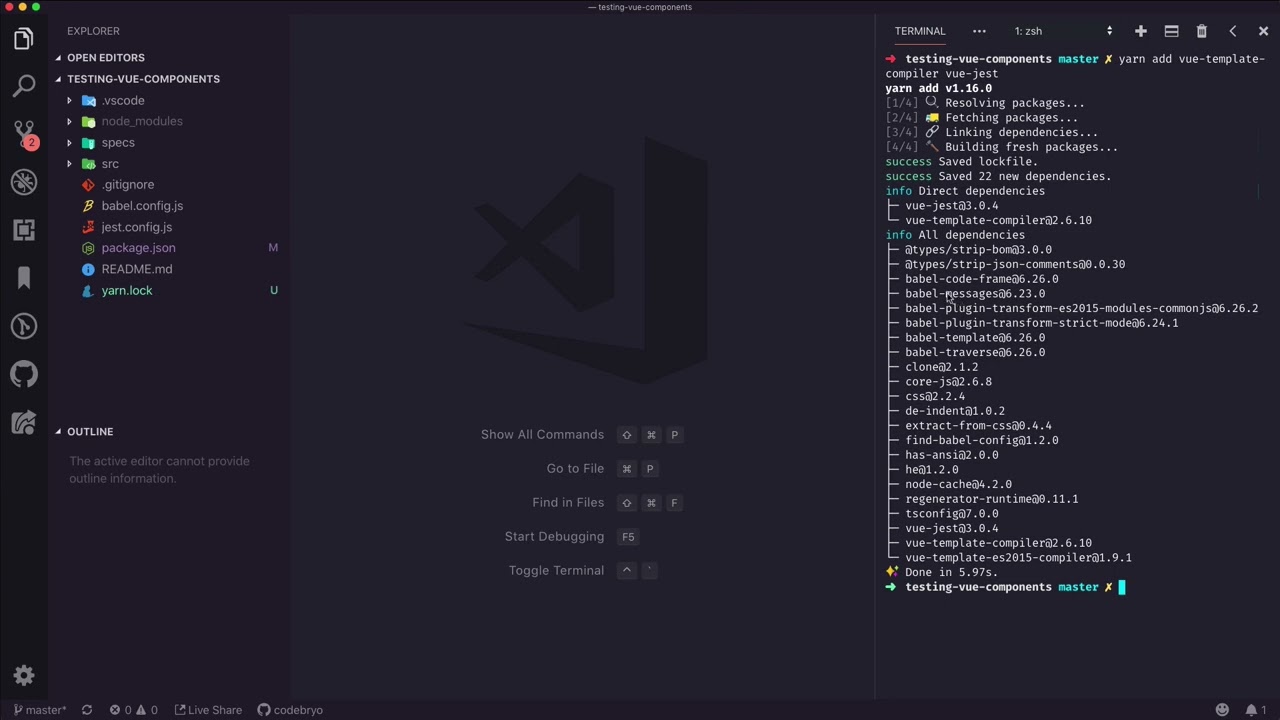This screenshot has height=720, width=1280.
Task: Open the Explorer view in activity bar
Action: tap(24, 39)
